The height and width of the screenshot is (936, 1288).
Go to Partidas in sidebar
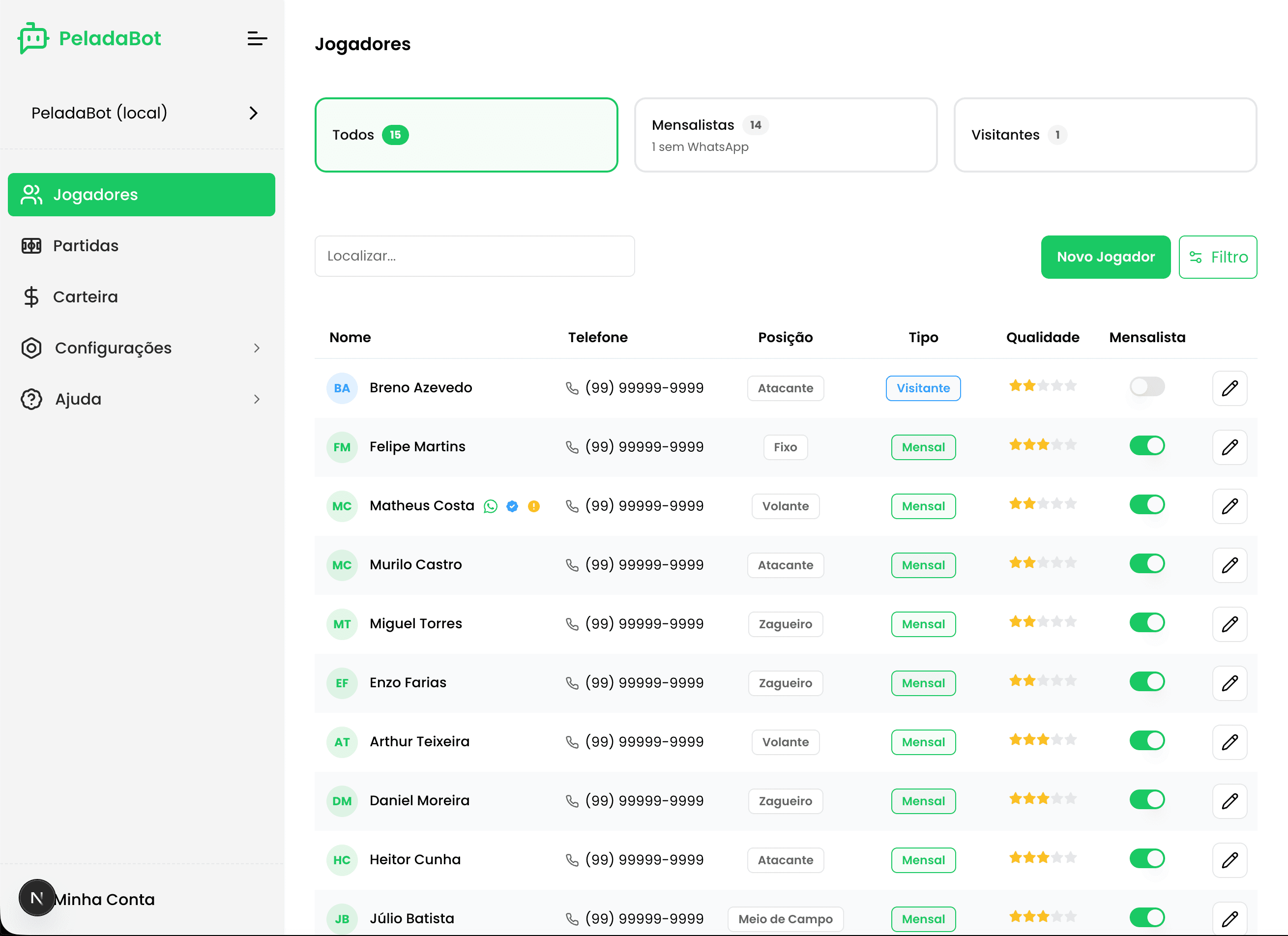pos(142,246)
